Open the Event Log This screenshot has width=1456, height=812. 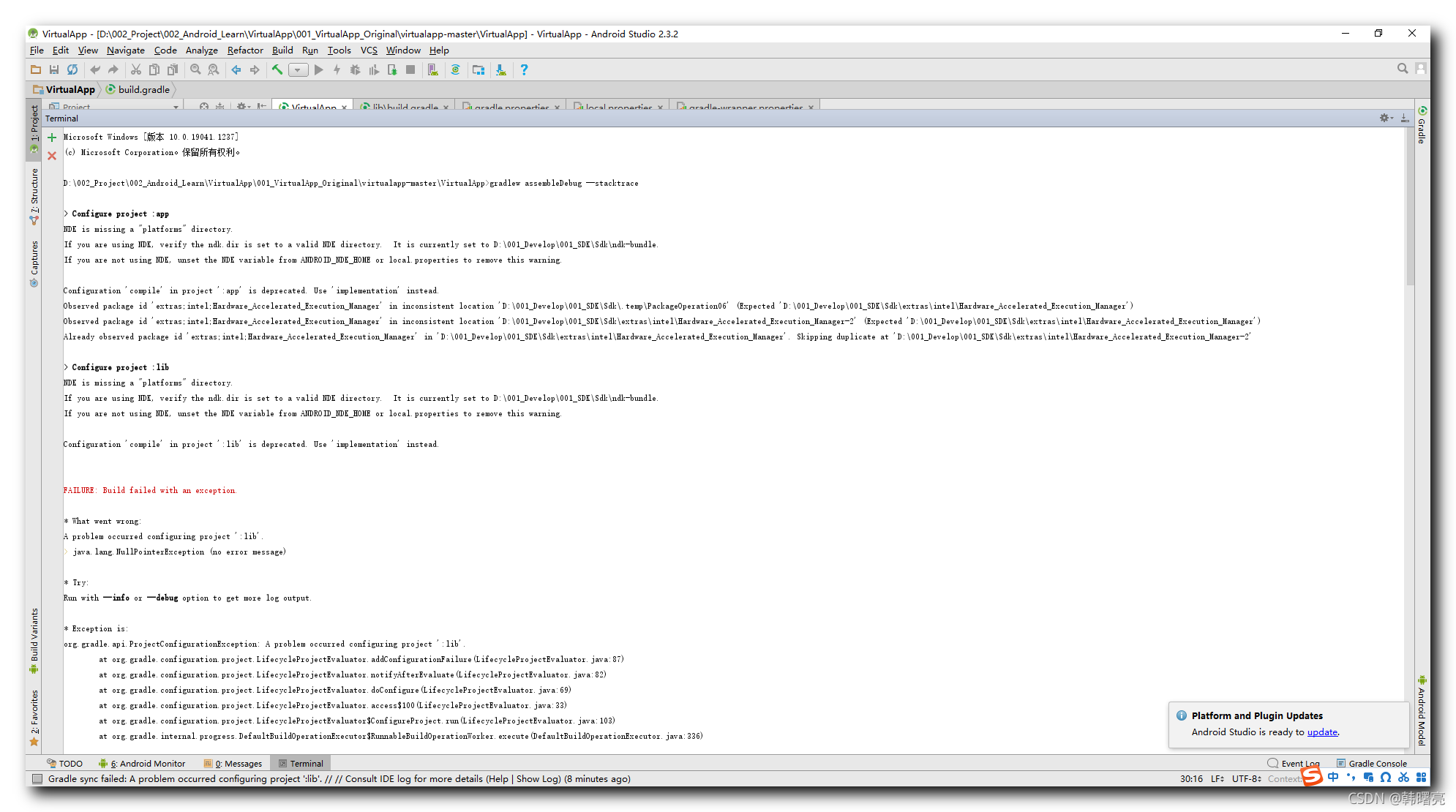point(1294,763)
